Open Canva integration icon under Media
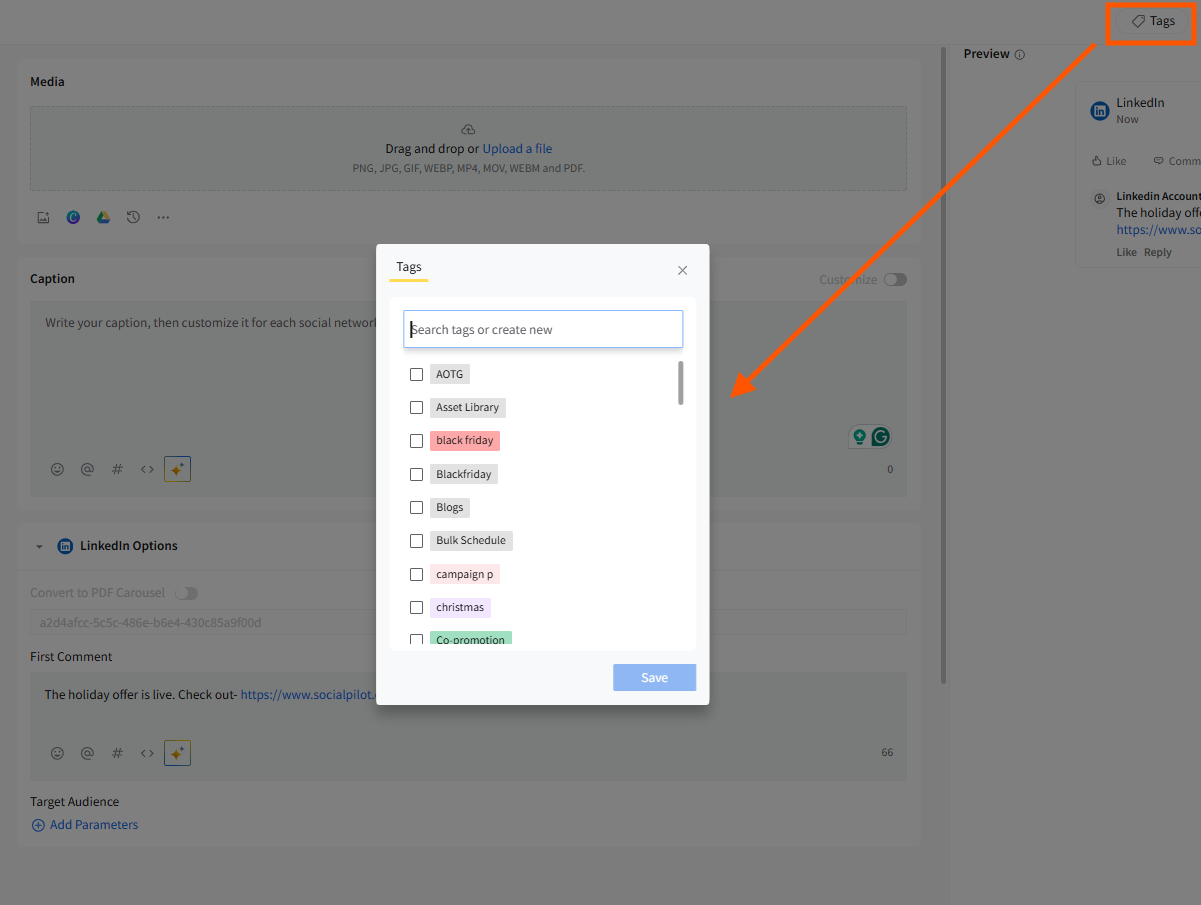The width and height of the screenshot is (1201, 905). (x=73, y=217)
